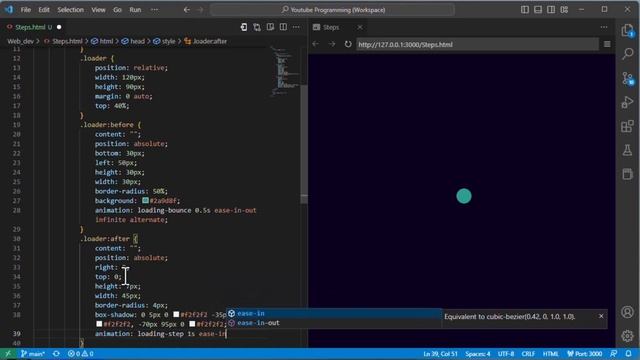Viewport: 640px width, 360px height.
Task: Open color picker for first #f2f2f2 swatch on line 38
Action: [x=176, y=315]
